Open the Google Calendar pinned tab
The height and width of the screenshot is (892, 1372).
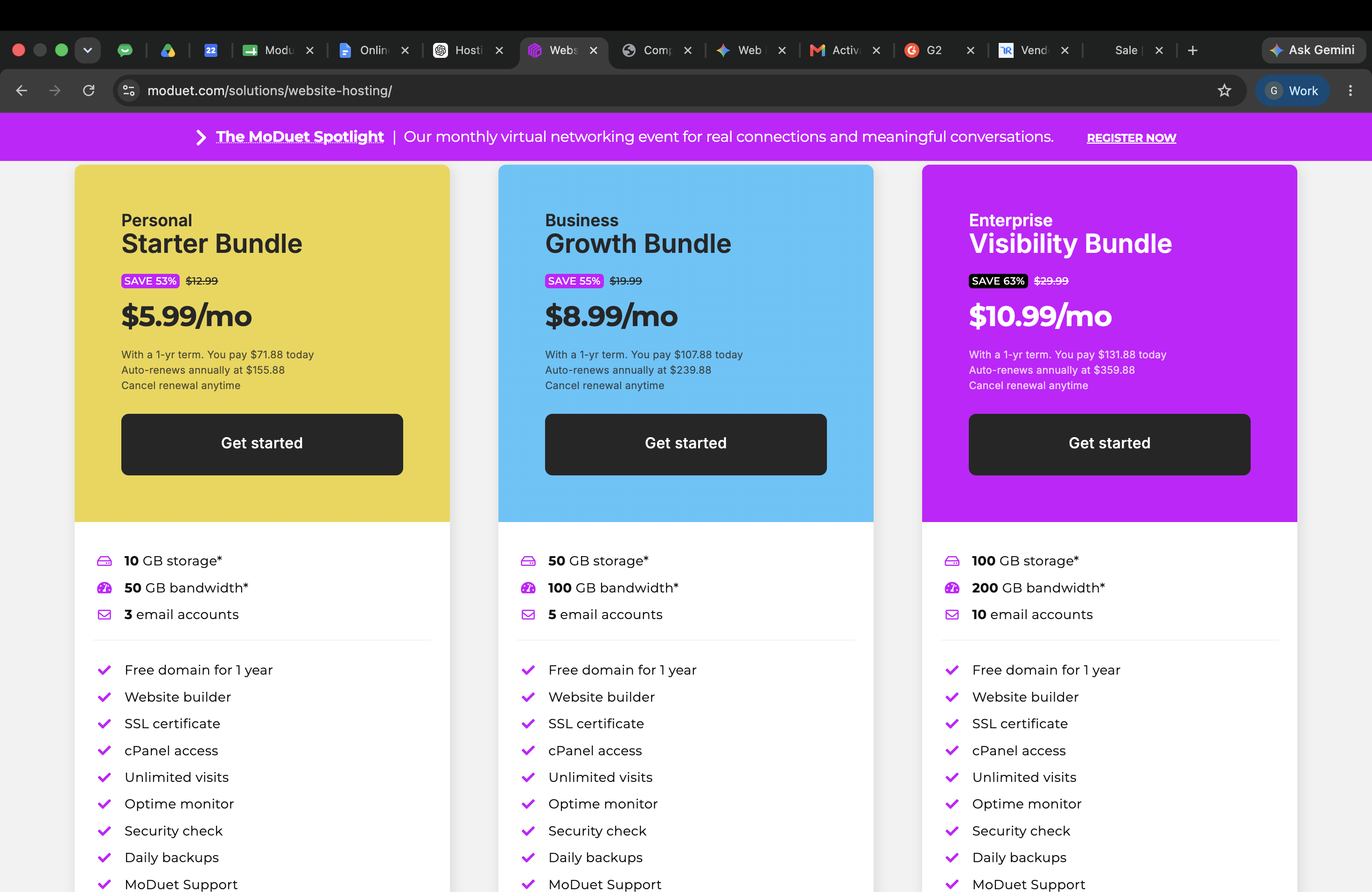pyautogui.click(x=211, y=51)
